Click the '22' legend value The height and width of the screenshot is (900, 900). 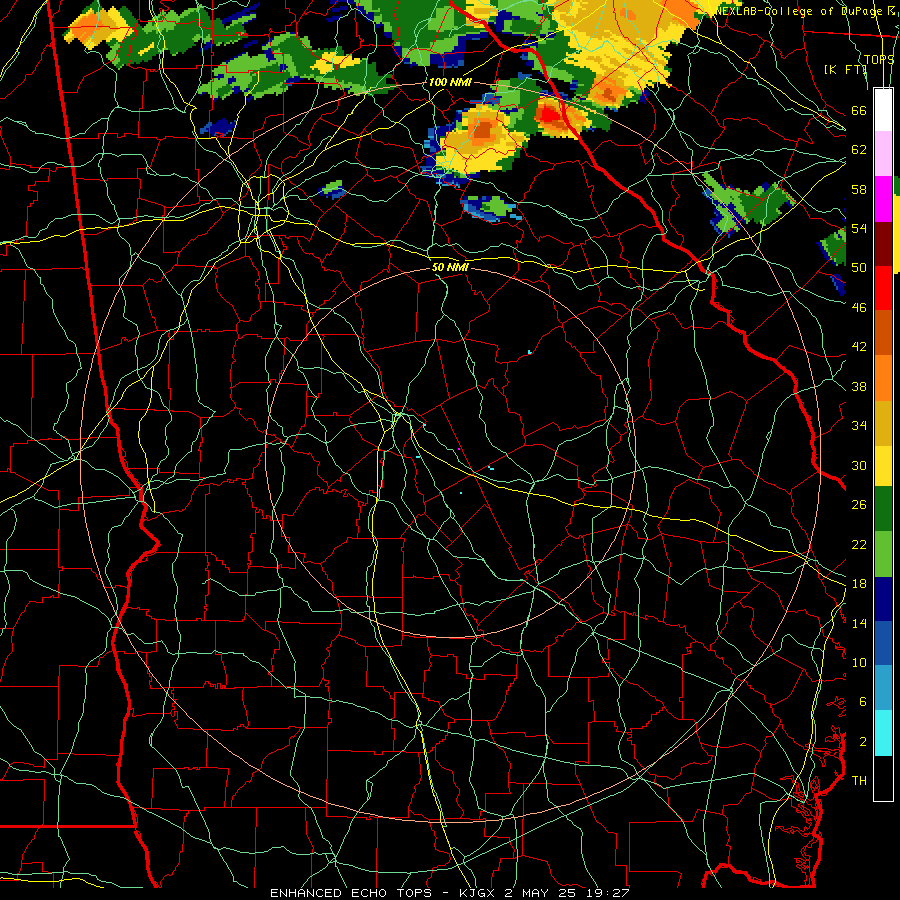point(859,544)
